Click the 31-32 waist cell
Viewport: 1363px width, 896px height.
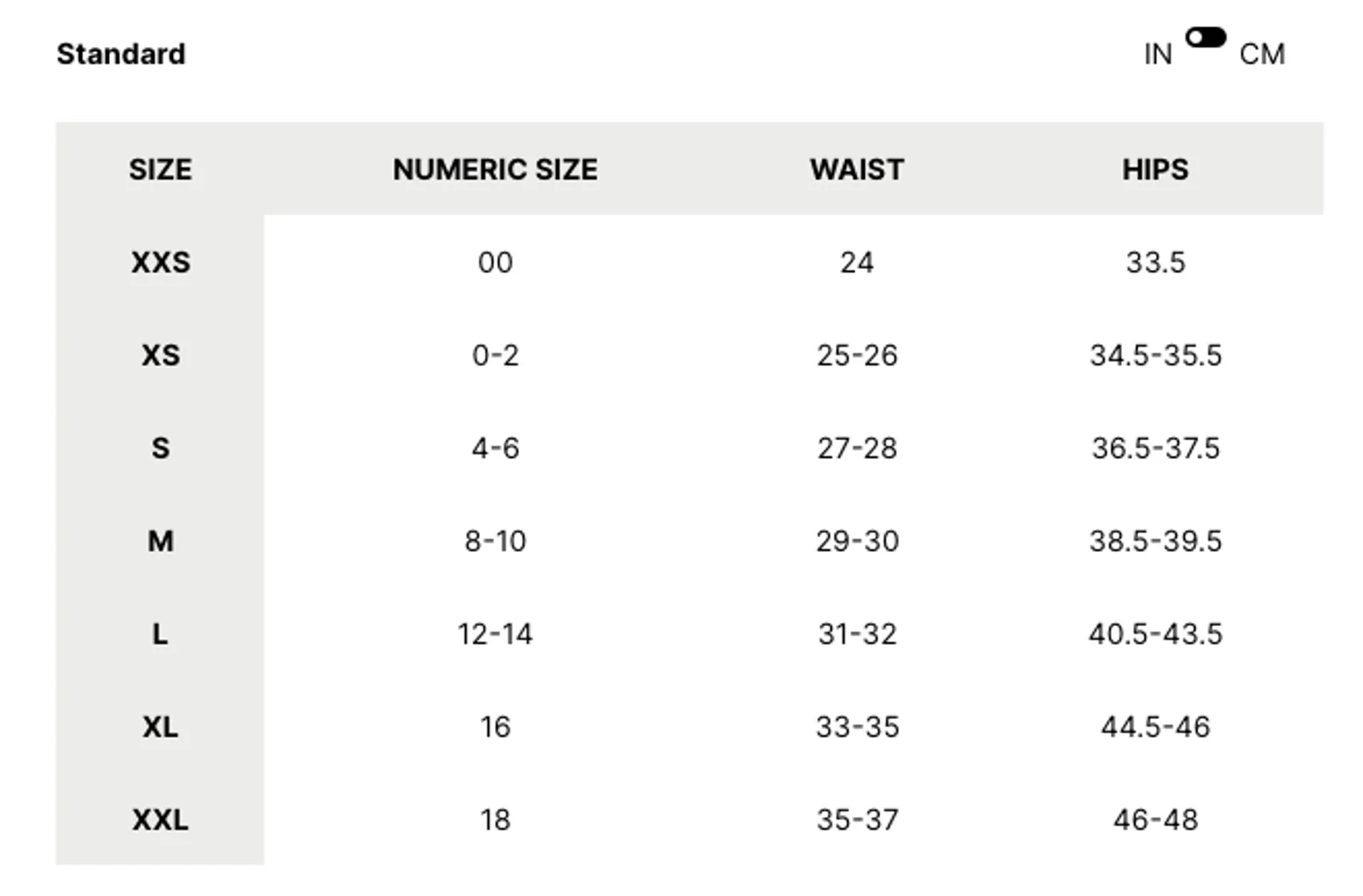tap(857, 634)
